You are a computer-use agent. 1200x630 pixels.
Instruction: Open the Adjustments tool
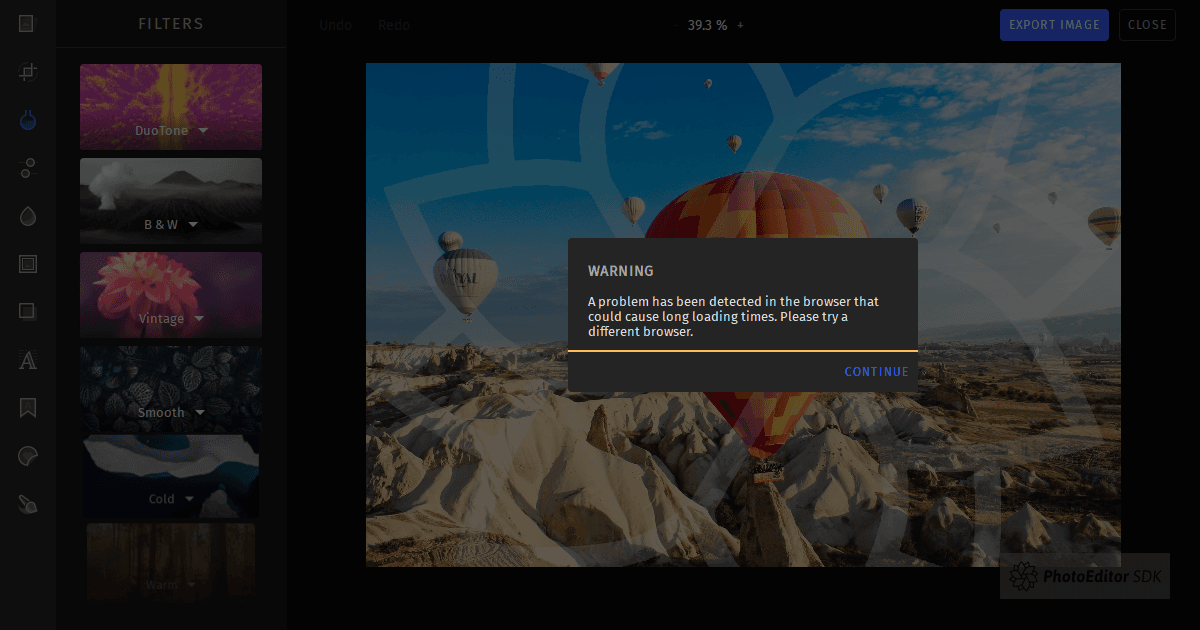[x=28, y=168]
